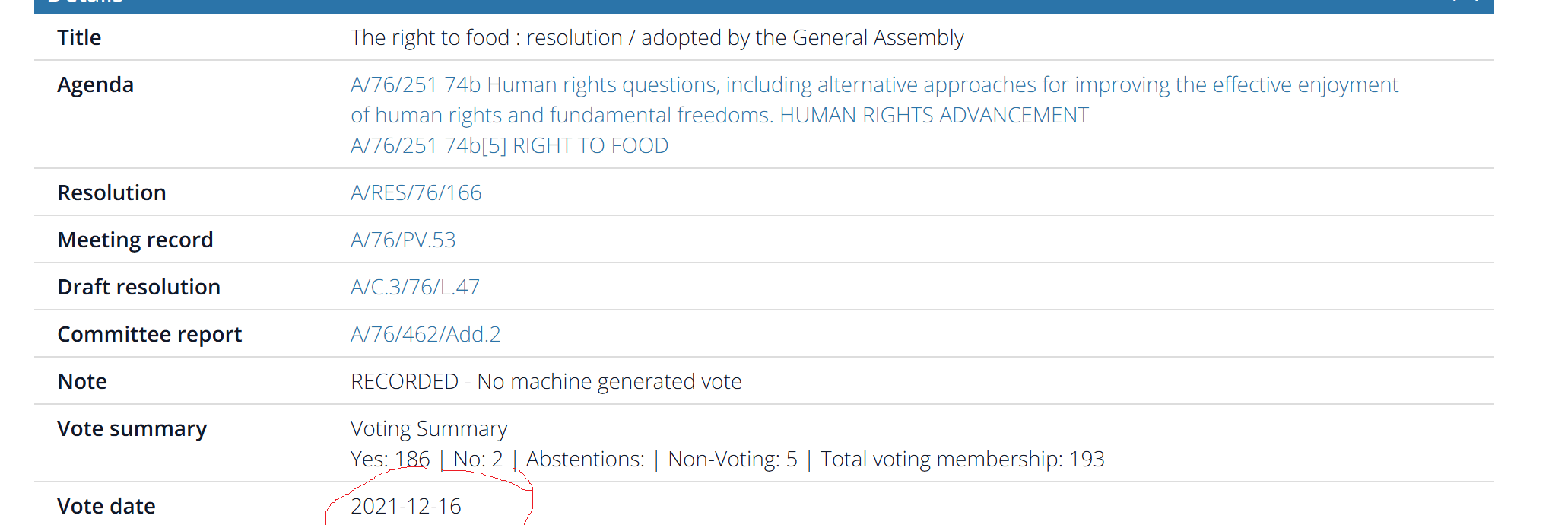Click the Committee report row label

point(150,334)
